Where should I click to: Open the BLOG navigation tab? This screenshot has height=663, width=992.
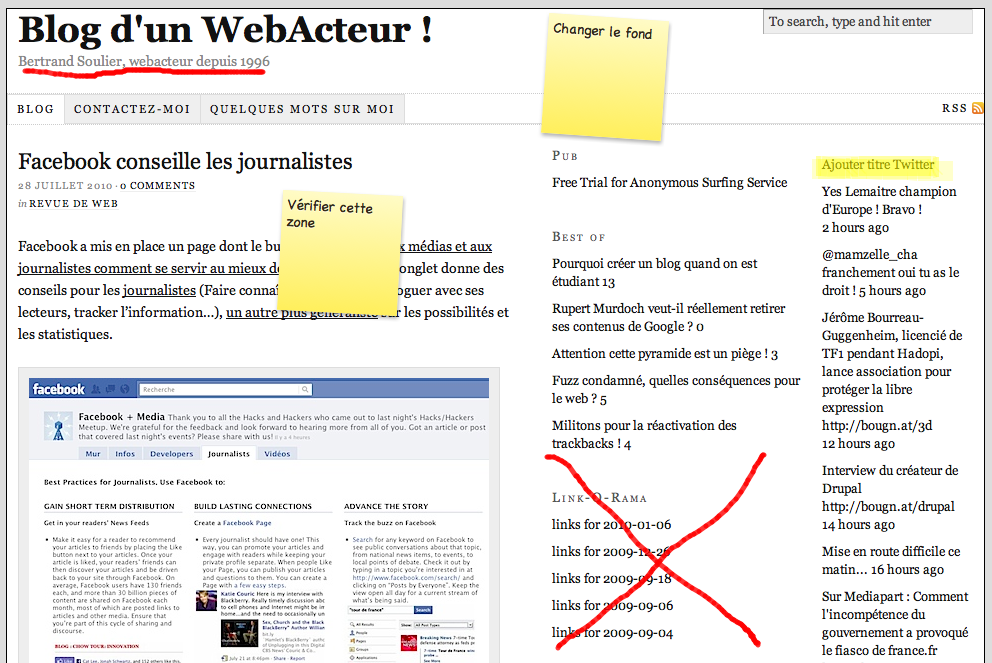[36, 109]
